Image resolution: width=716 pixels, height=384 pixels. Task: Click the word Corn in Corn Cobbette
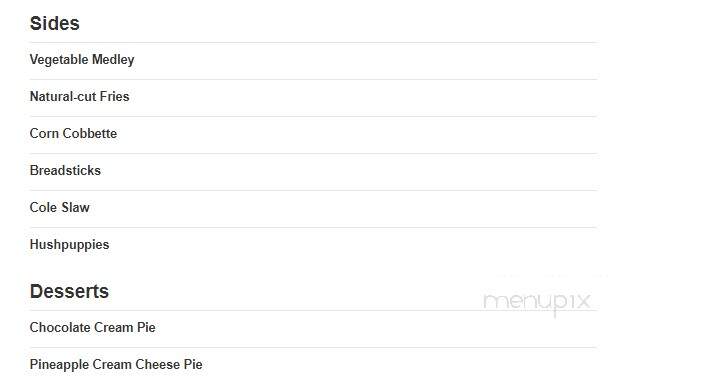44,133
